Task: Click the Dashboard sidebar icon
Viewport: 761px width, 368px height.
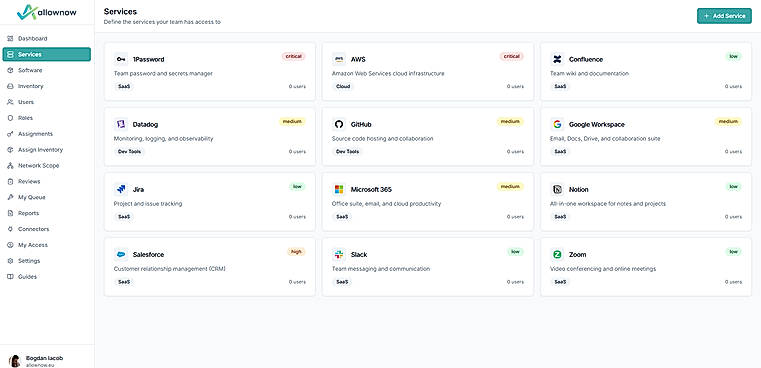Action: click(11, 38)
